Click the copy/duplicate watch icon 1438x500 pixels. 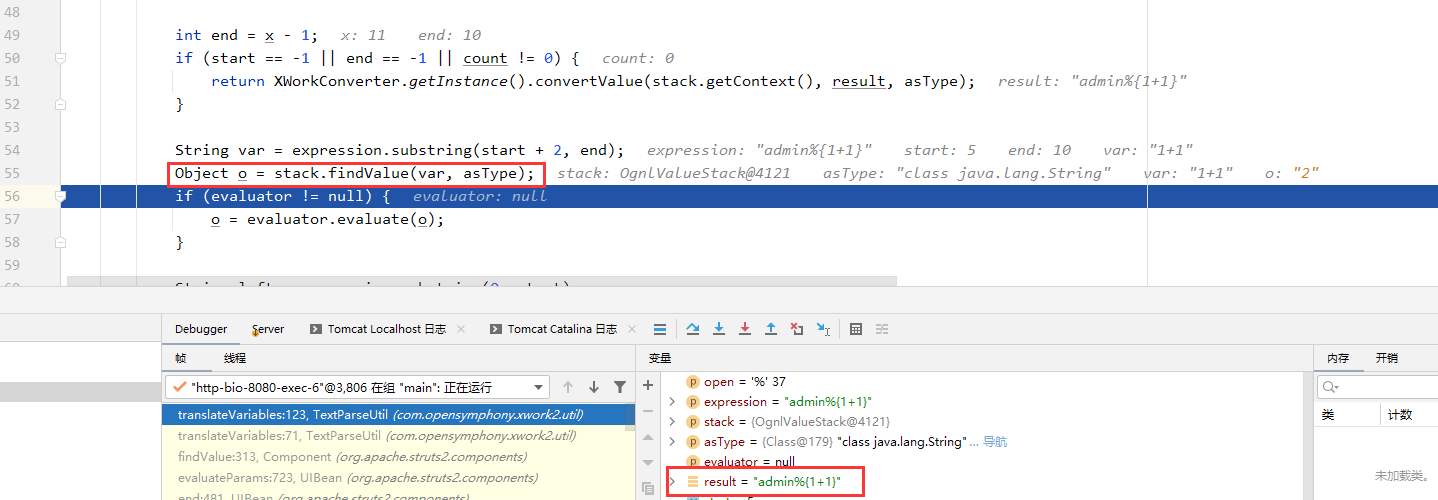[x=647, y=488]
